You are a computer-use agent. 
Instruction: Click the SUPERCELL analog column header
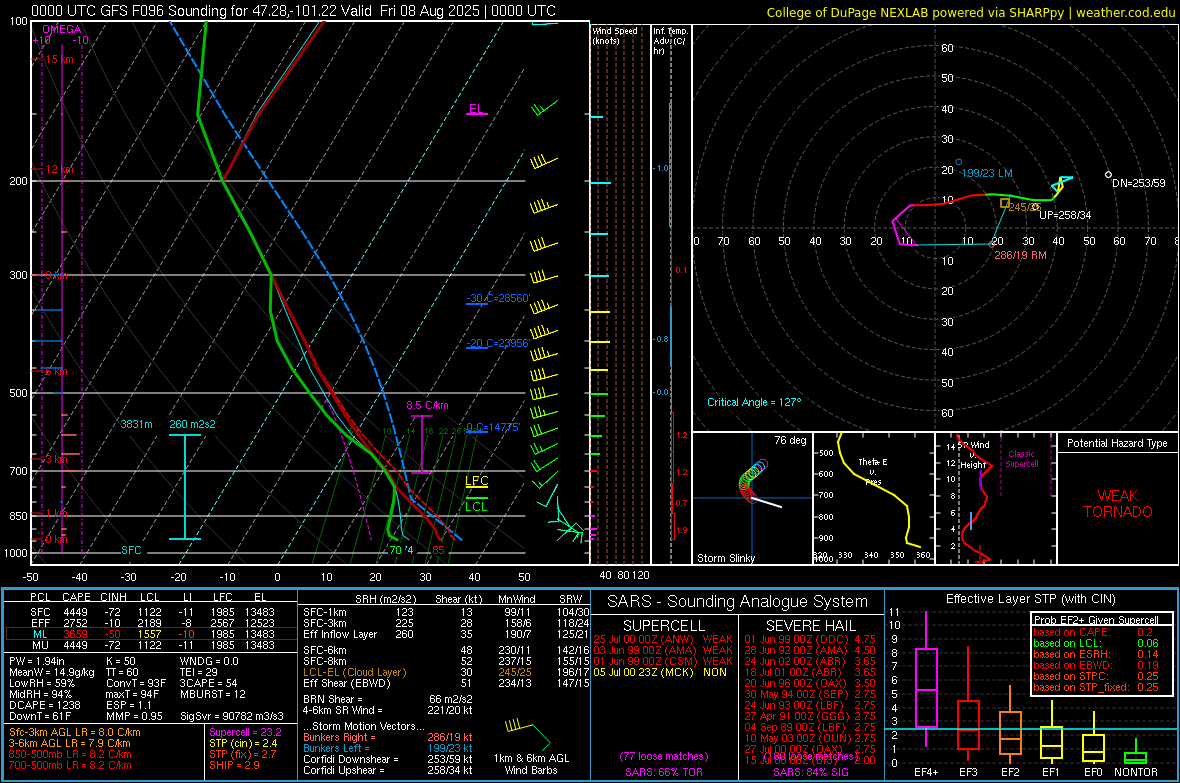[x=664, y=626]
